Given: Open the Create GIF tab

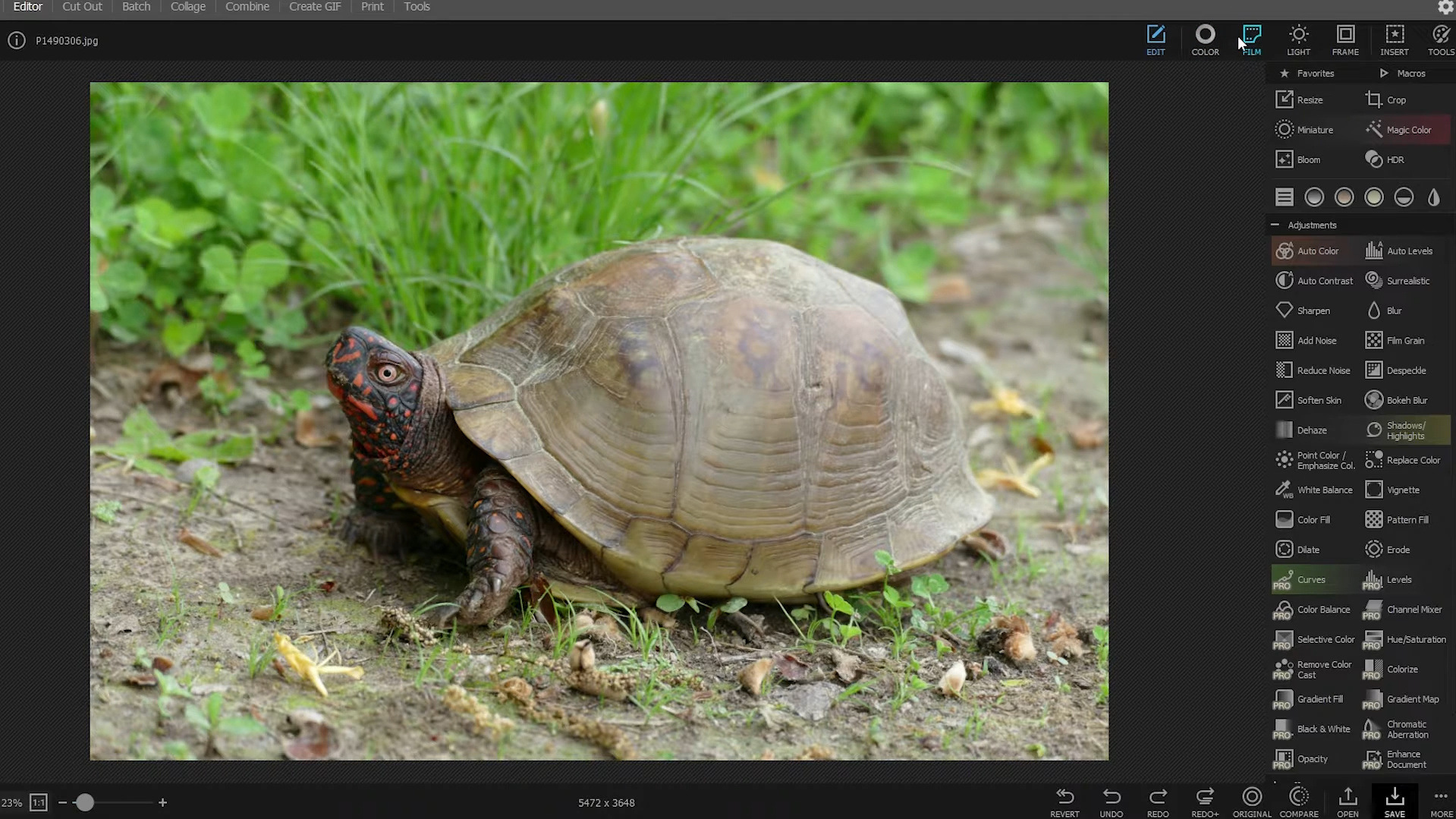Looking at the screenshot, I should click(x=315, y=7).
